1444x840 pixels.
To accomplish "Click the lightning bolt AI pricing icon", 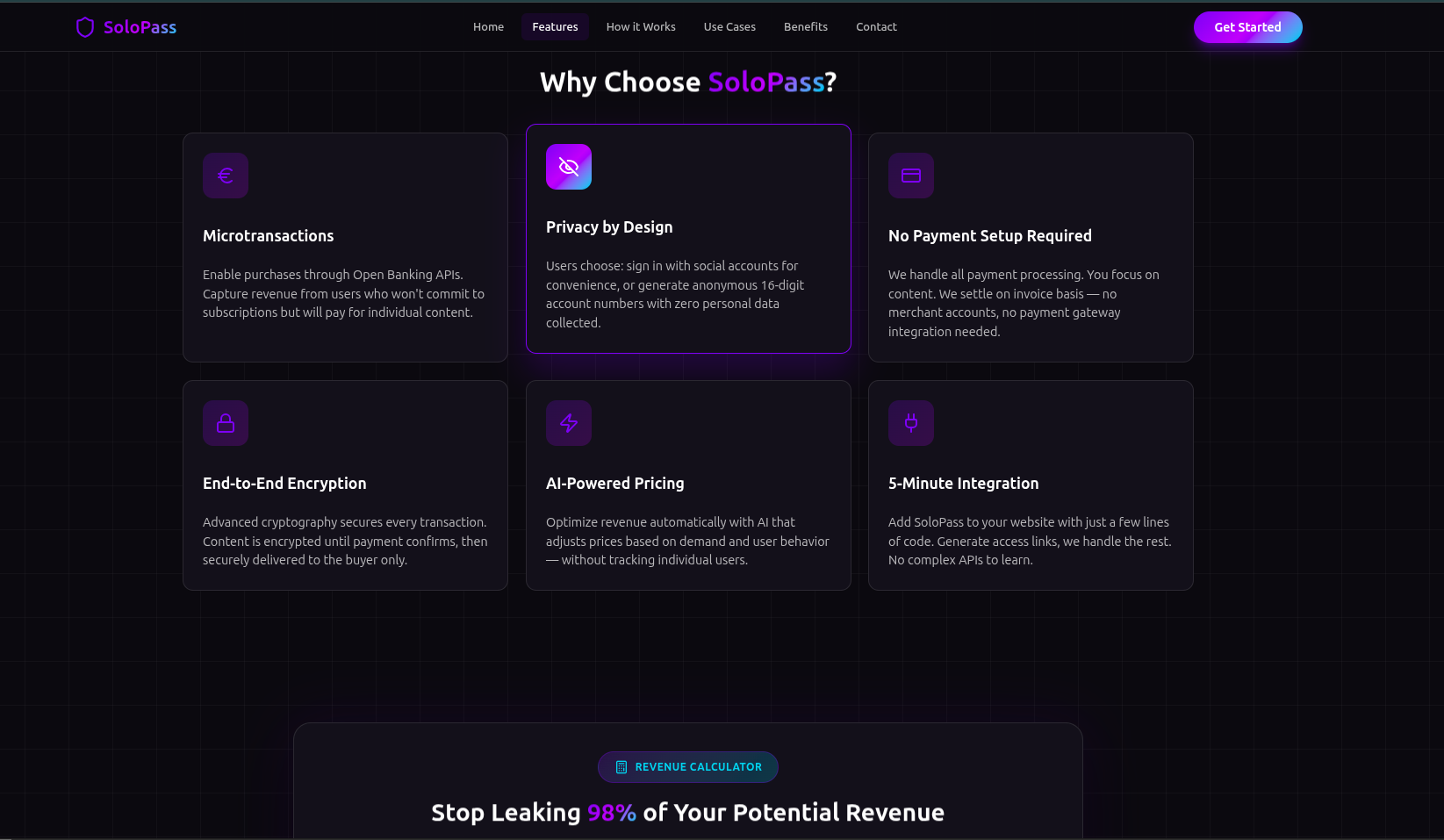I will click(569, 423).
